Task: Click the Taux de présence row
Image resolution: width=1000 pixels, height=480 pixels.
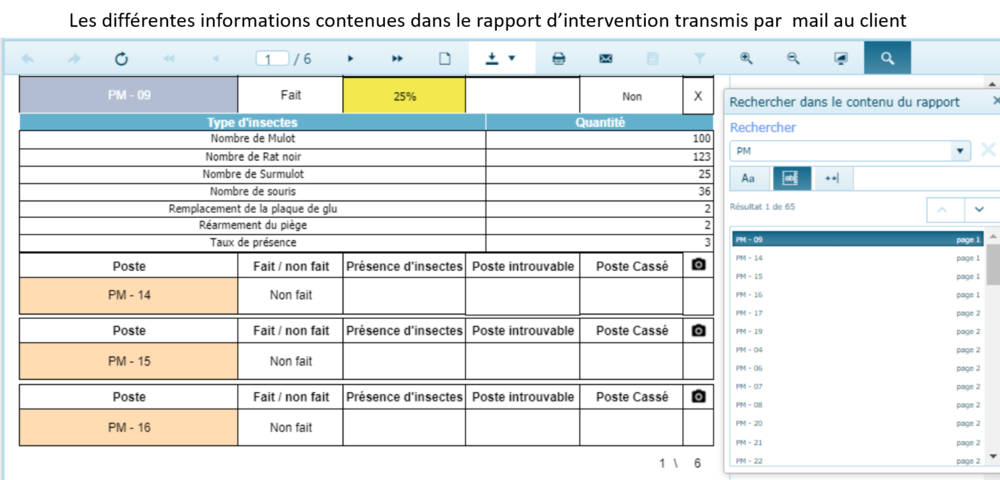Action: [366, 243]
